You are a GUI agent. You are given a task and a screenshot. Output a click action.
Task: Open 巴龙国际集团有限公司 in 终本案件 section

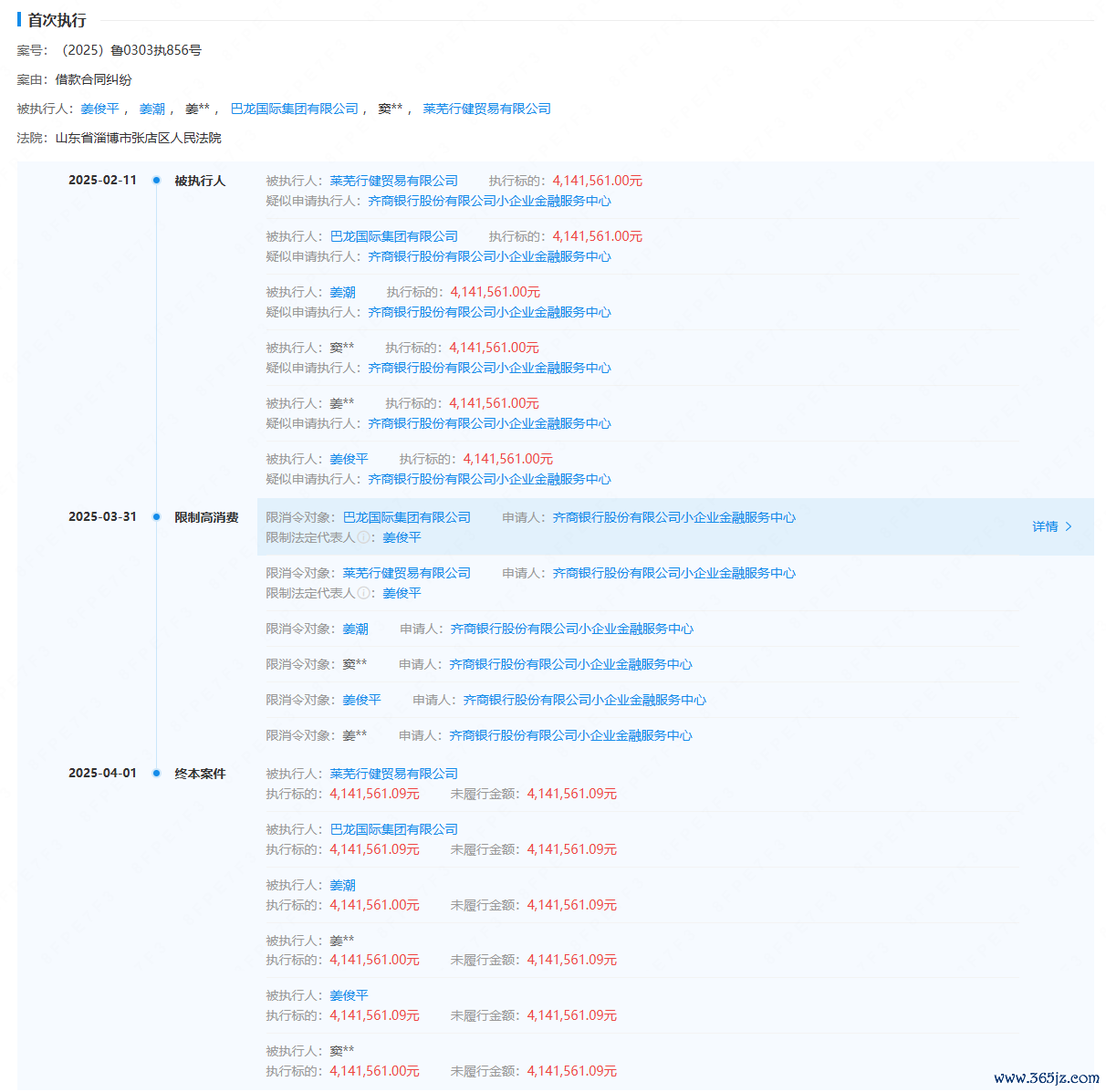pos(393,830)
